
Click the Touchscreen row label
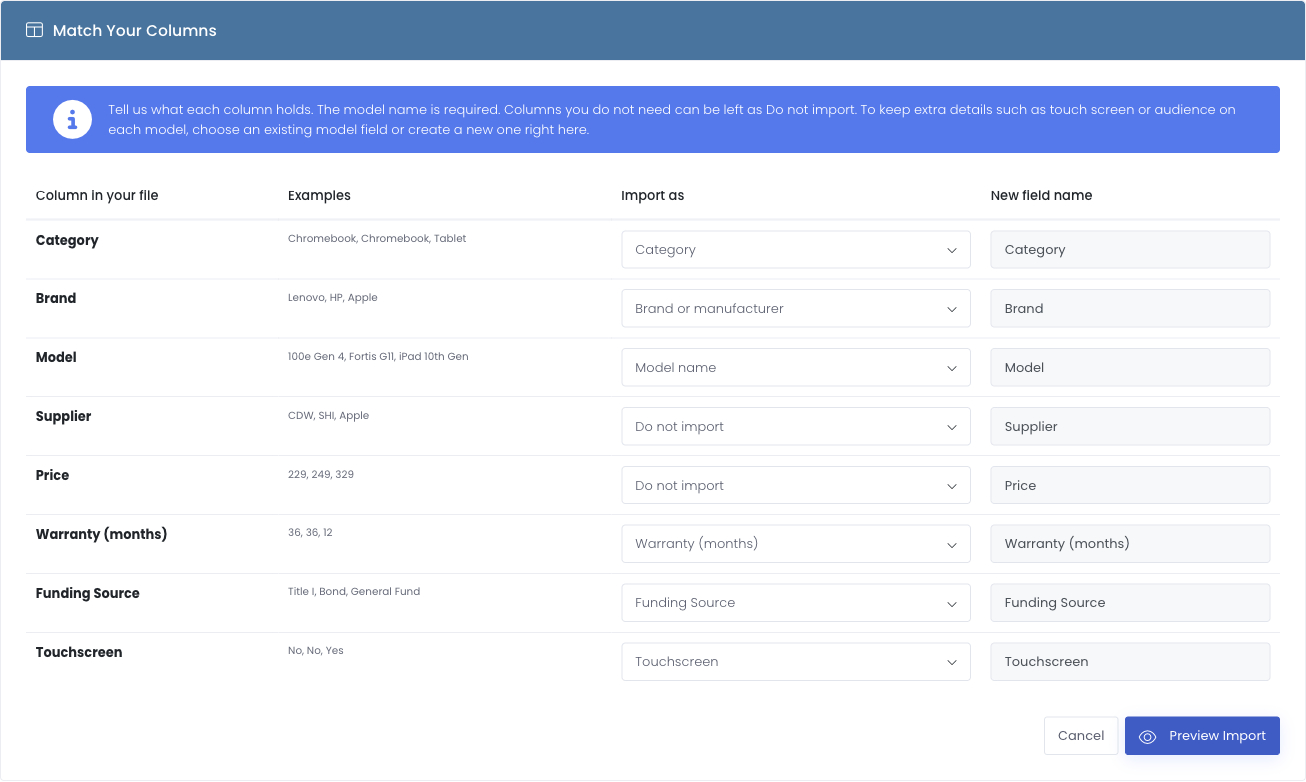point(79,653)
